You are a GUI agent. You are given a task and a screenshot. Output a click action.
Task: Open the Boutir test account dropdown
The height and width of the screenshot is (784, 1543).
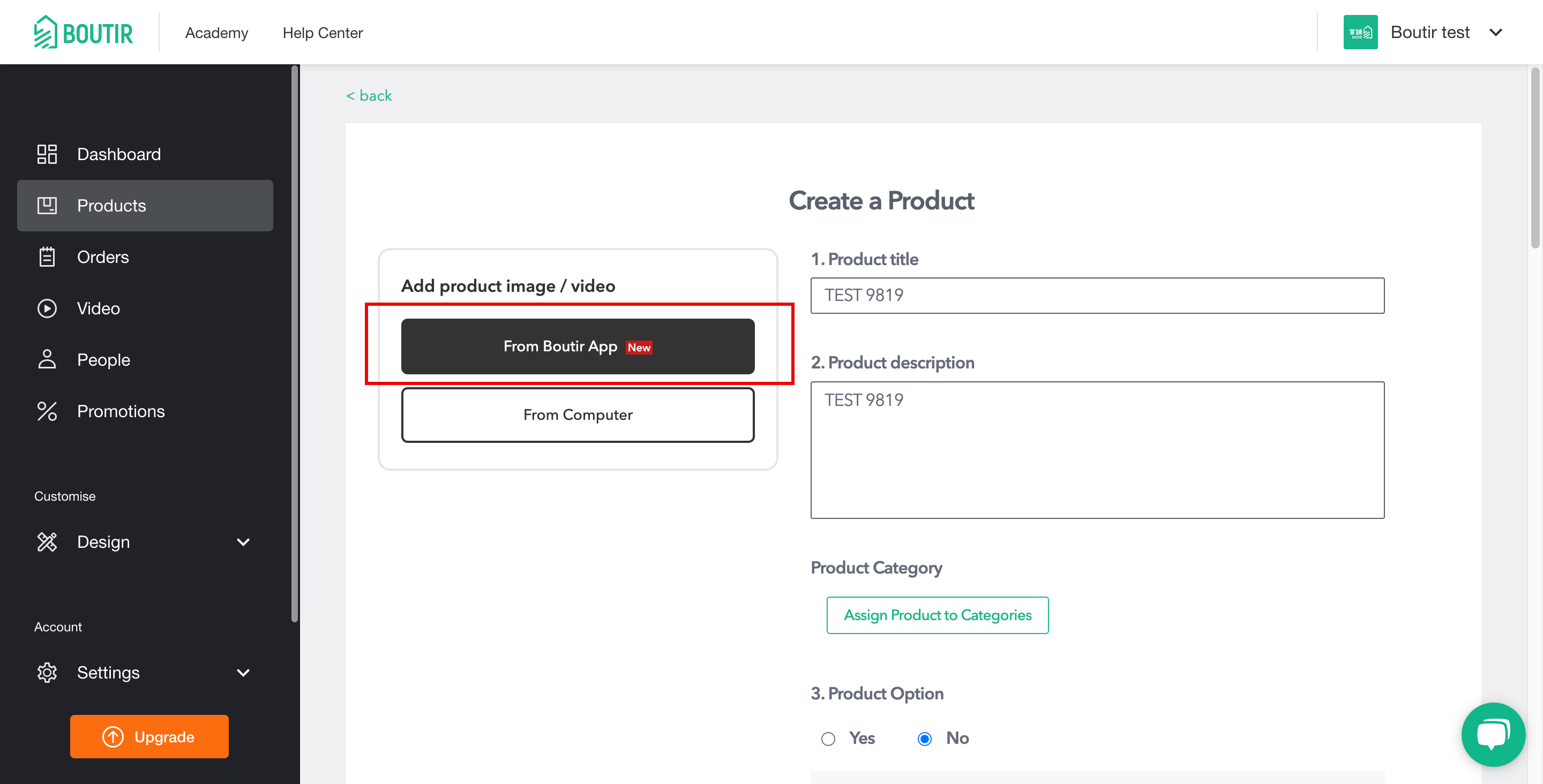click(1495, 32)
